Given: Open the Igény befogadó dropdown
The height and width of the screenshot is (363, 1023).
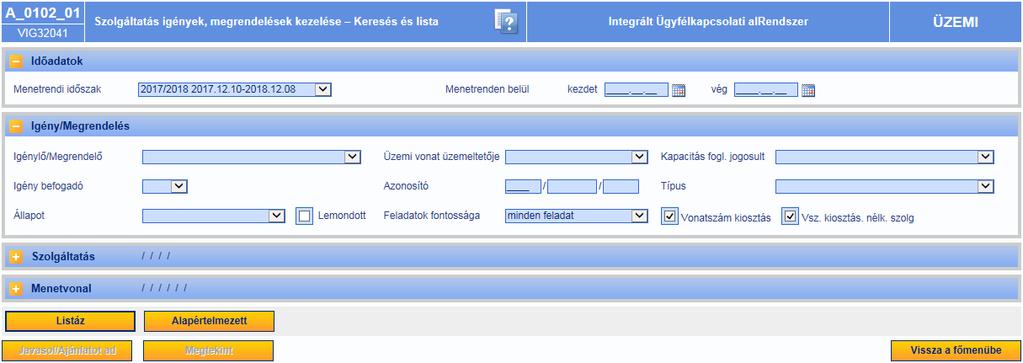Looking at the screenshot, I should tap(165, 187).
